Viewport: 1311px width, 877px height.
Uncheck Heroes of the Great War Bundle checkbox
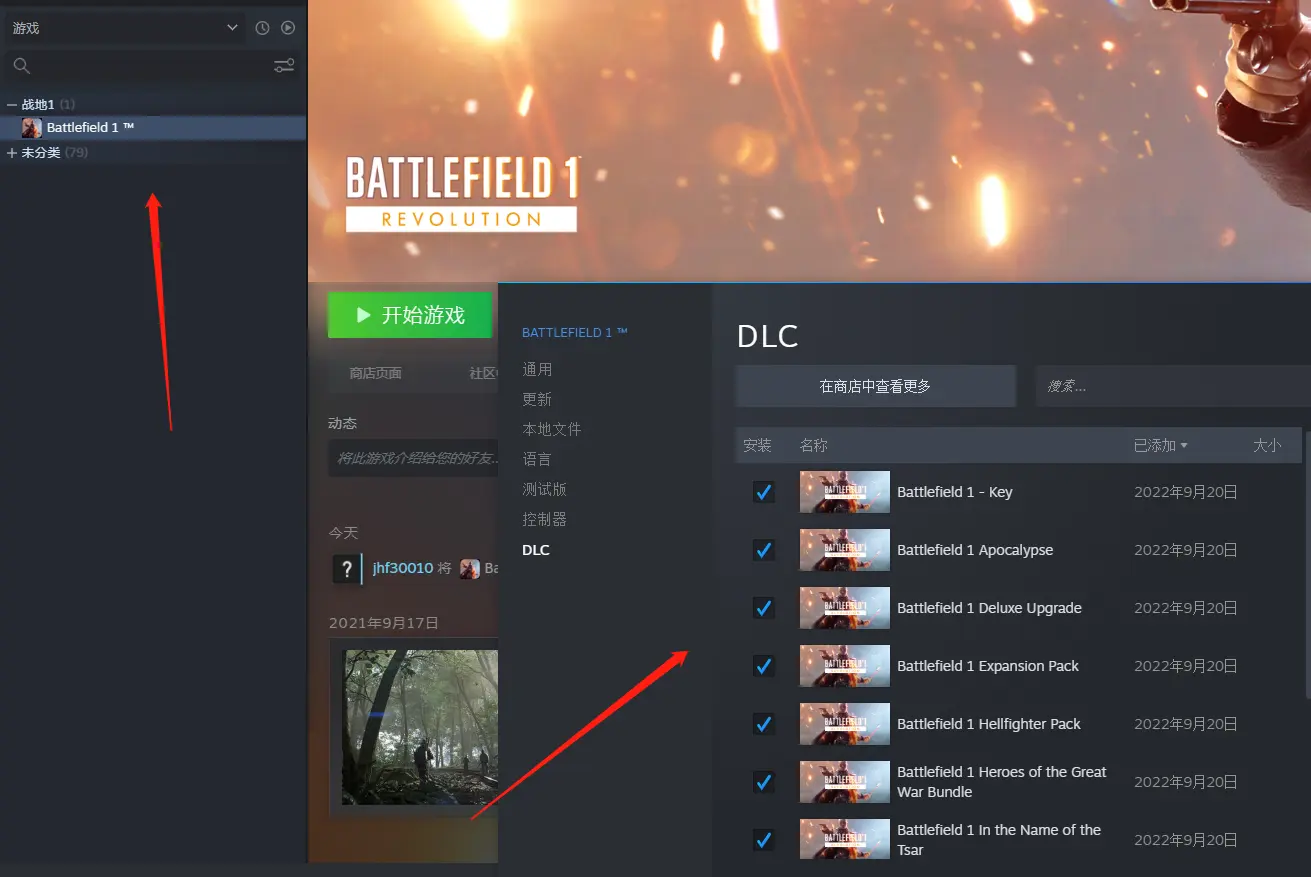764,782
